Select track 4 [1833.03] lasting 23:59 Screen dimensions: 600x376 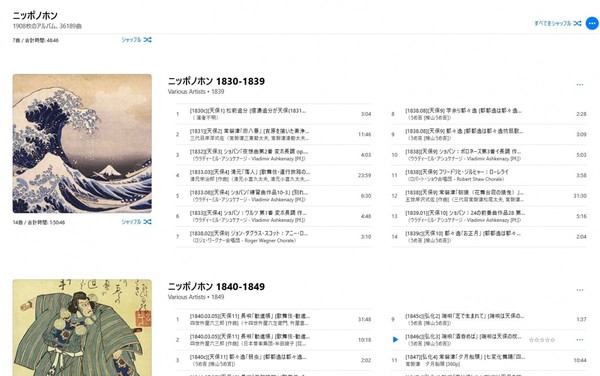274,175
